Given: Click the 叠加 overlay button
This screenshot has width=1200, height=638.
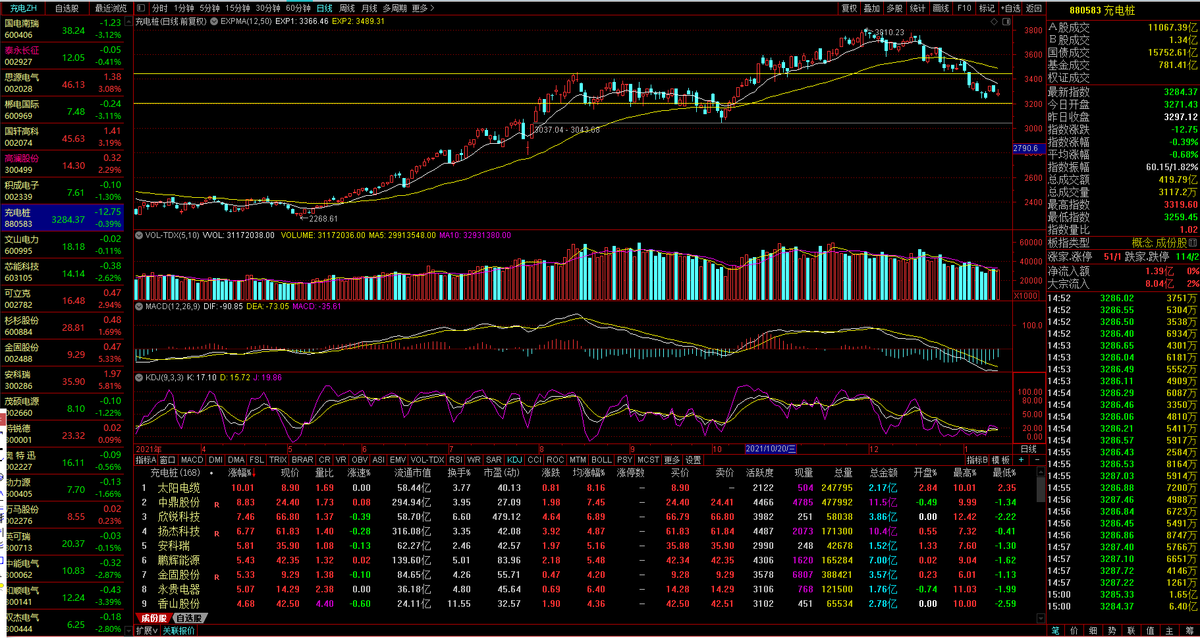Looking at the screenshot, I should tap(872, 8).
